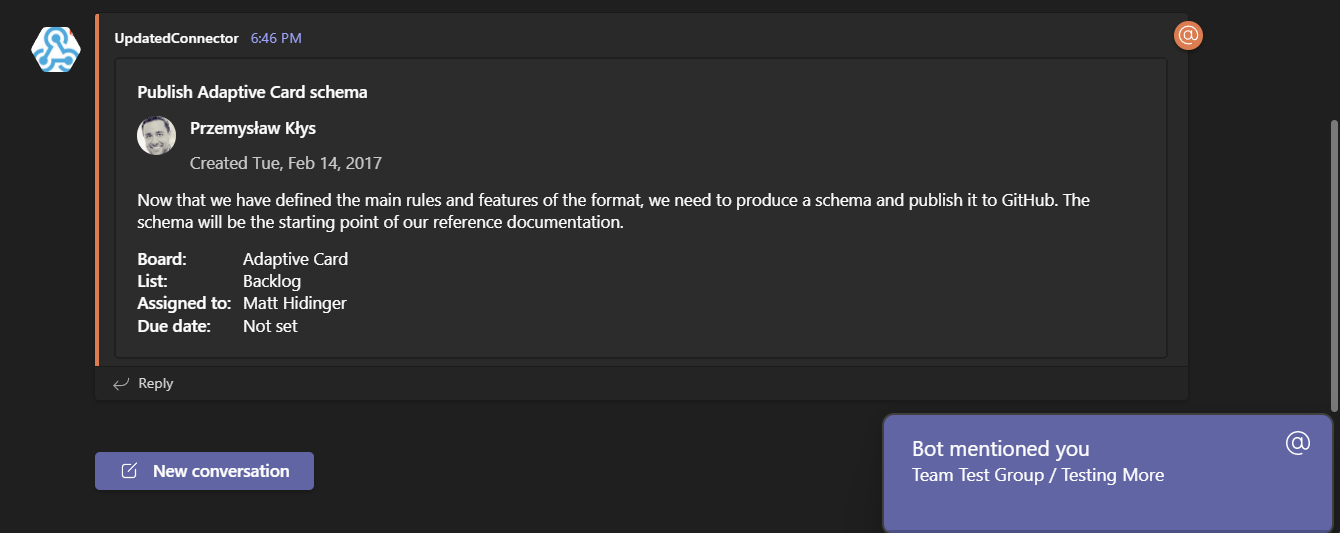Screen dimensions: 1340x533
Task: Click the assignee Matt Hidinger
Action: tap(295, 303)
